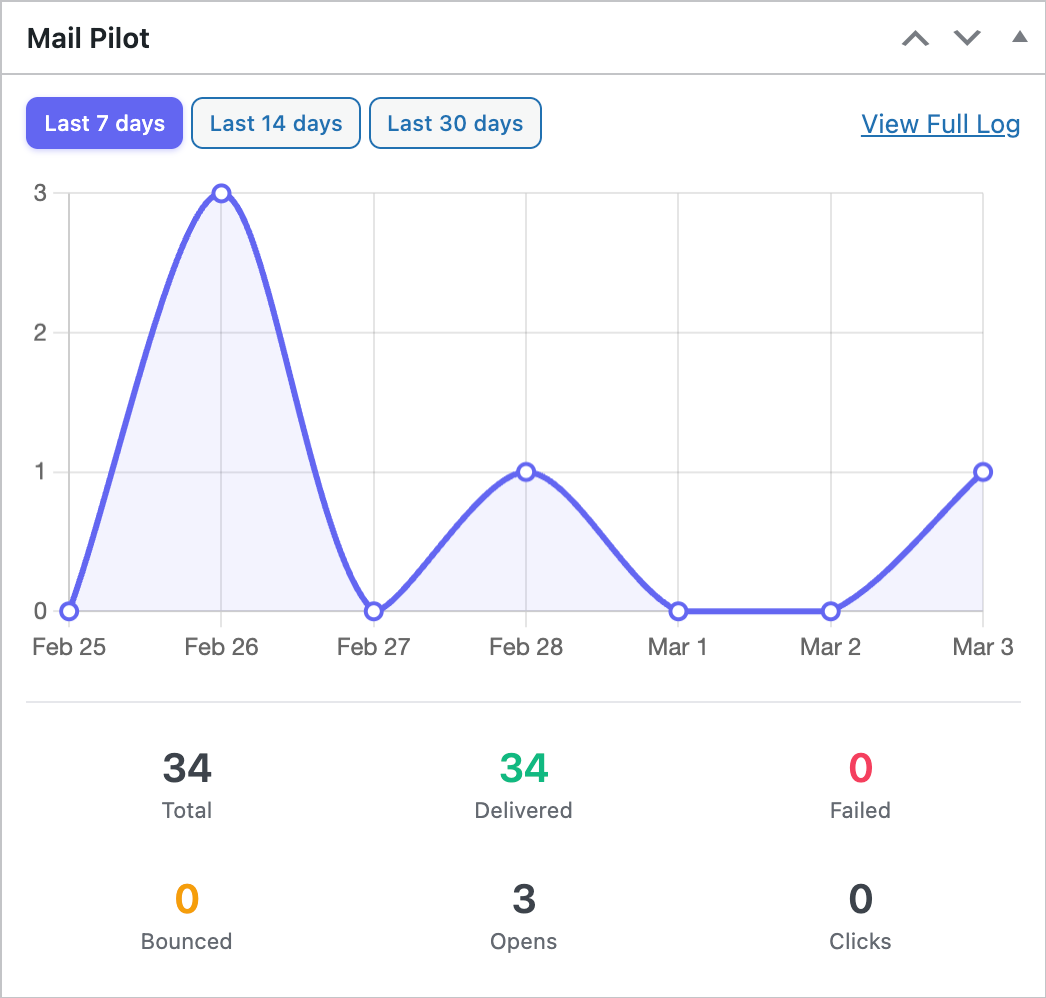This screenshot has height=998, width=1046.
Task: Select the Feb 28 data point
Action: [526, 471]
